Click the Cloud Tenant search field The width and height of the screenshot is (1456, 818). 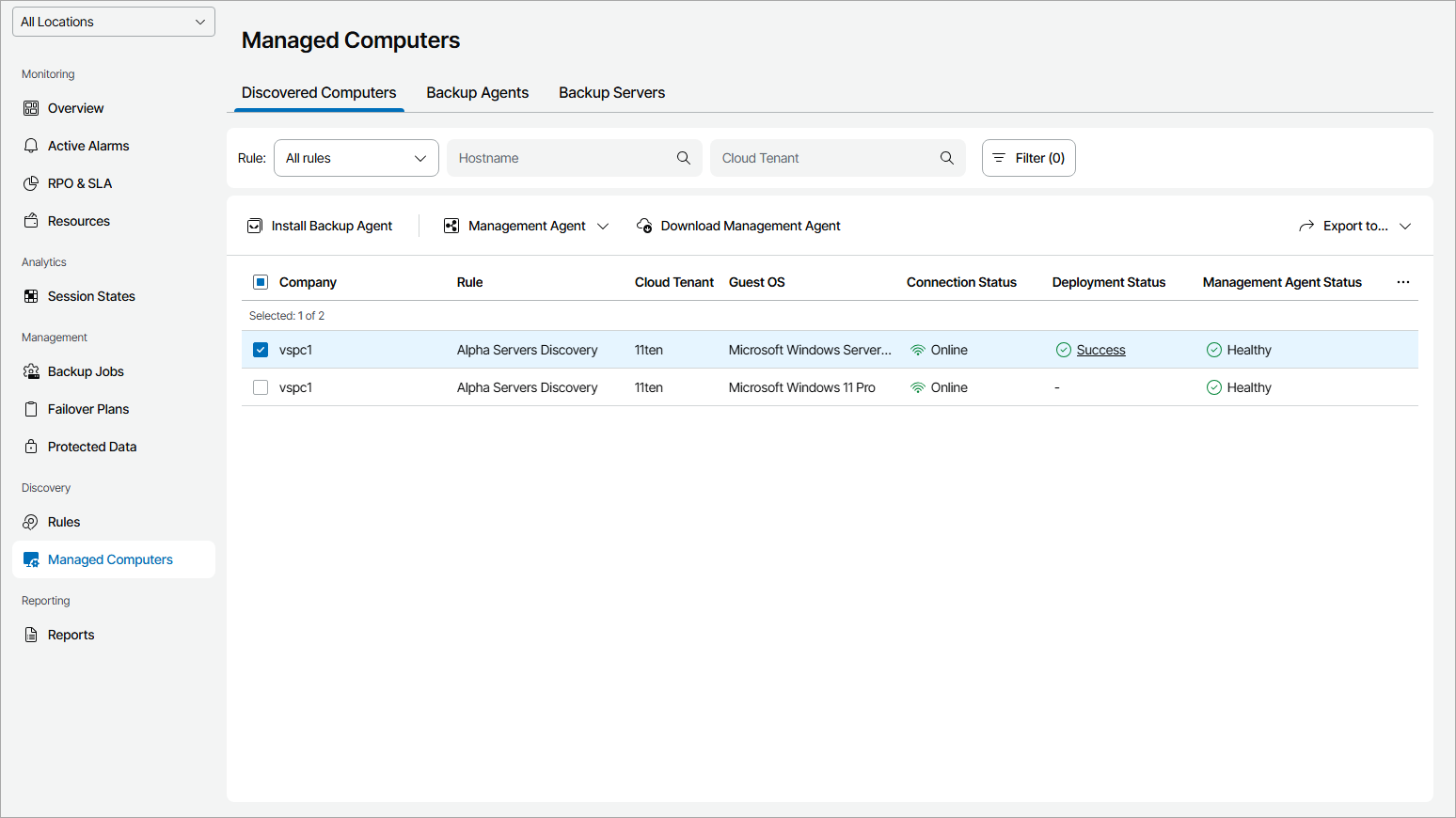pyautogui.click(x=826, y=158)
